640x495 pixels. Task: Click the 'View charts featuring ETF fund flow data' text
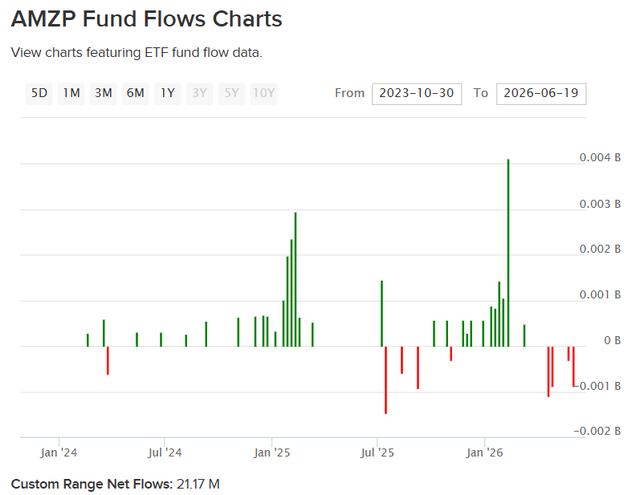pos(136,53)
